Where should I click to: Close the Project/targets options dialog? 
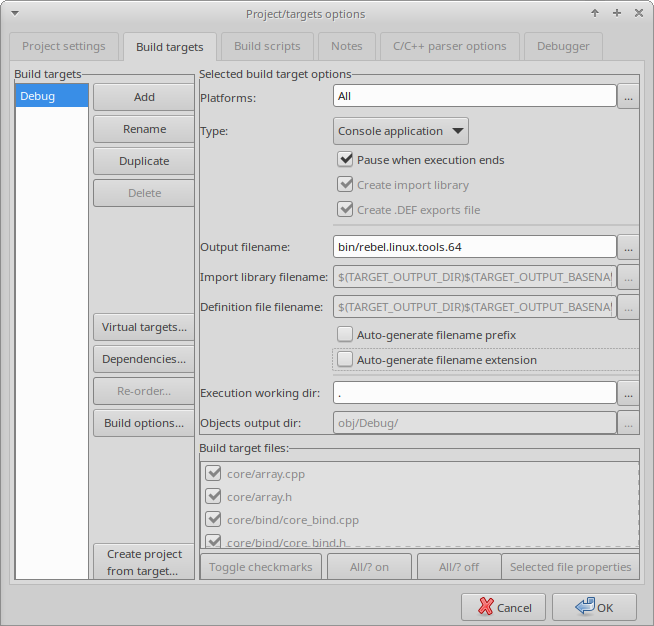(x=639, y=13)
